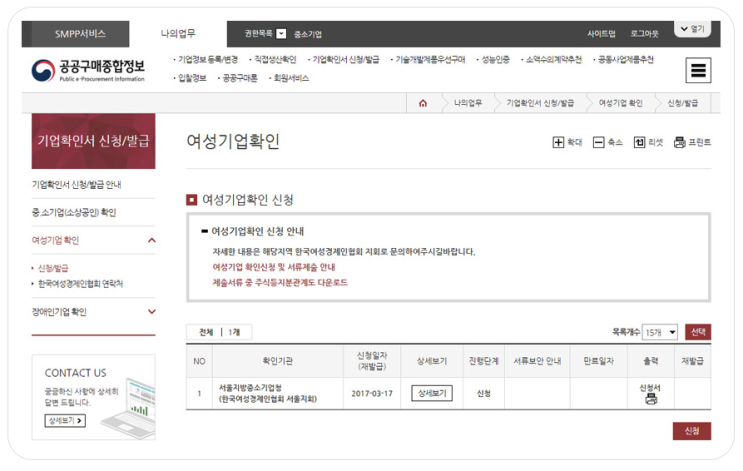Click 나의업무 in breadcrumb
743x471 pixels.
[x=468, y=103]
